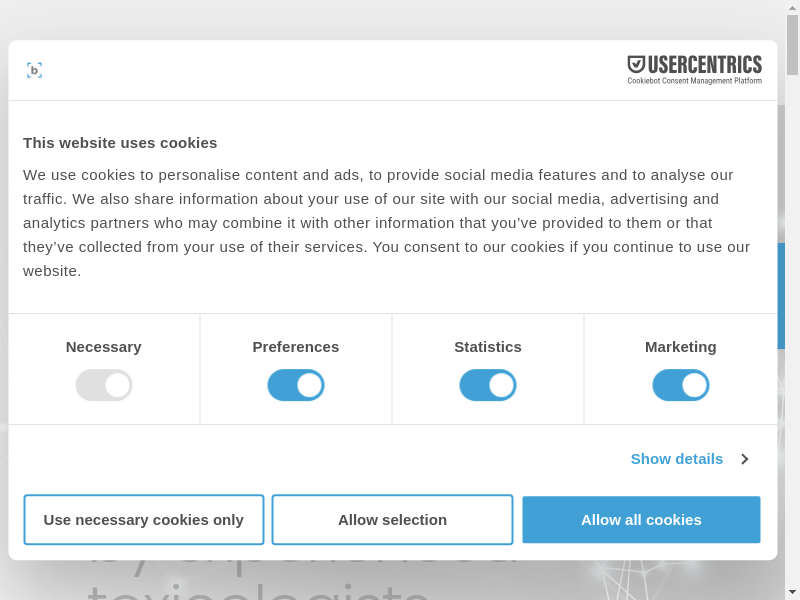
Task: Click the 'This website uses cookies' heading
Action: (x=120, y=143)
